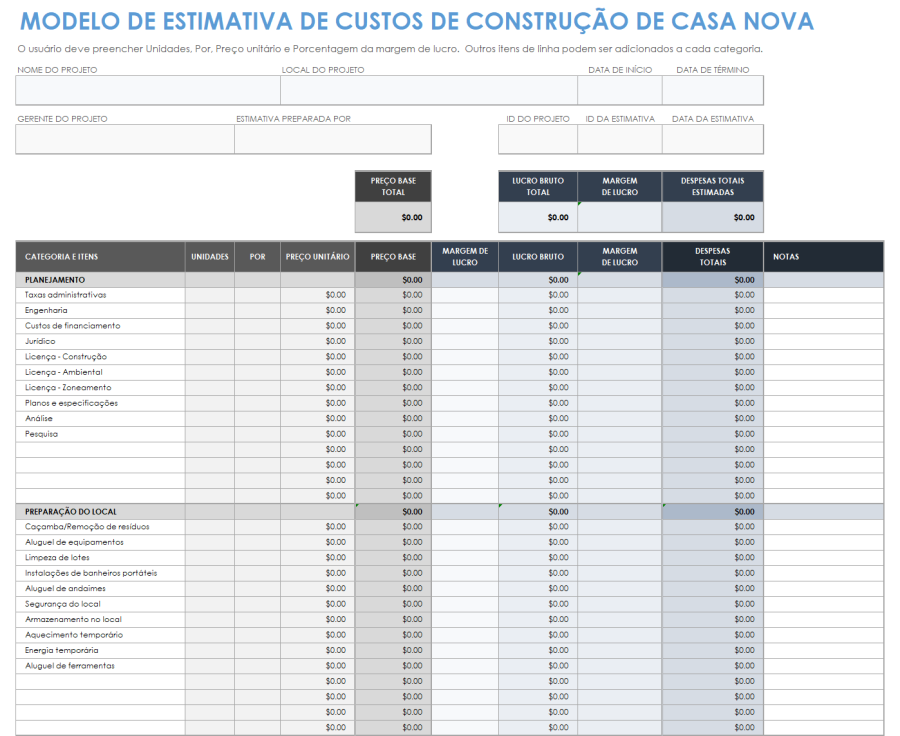Image resolution: width=900 pixels, height=736 pixels.
Task: Click the NOME DO PROJETO input field
Action: [145, 90]
